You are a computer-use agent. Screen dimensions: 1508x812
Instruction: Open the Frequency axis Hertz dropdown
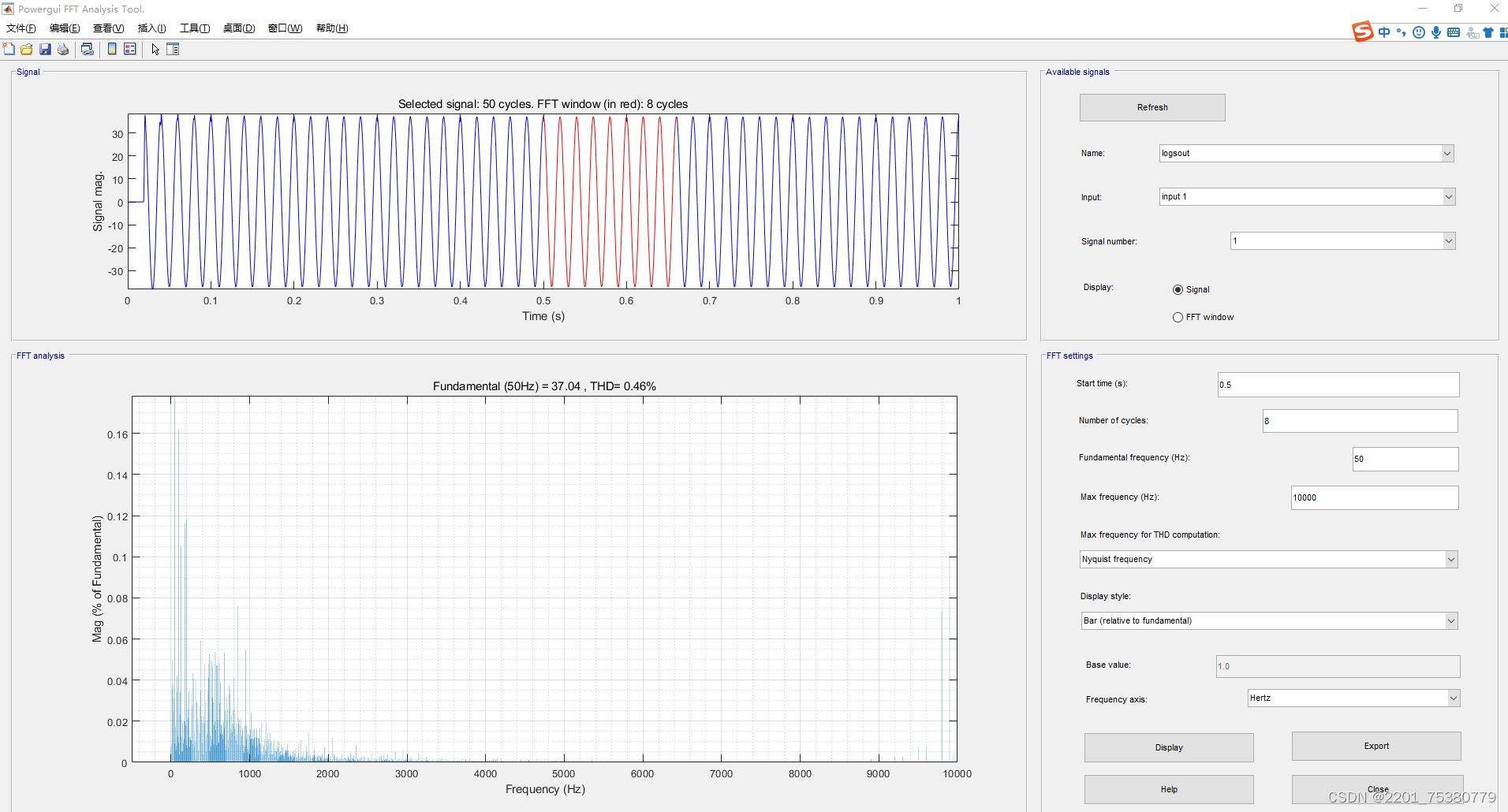pyautogui.click(x=1453, y=698)
